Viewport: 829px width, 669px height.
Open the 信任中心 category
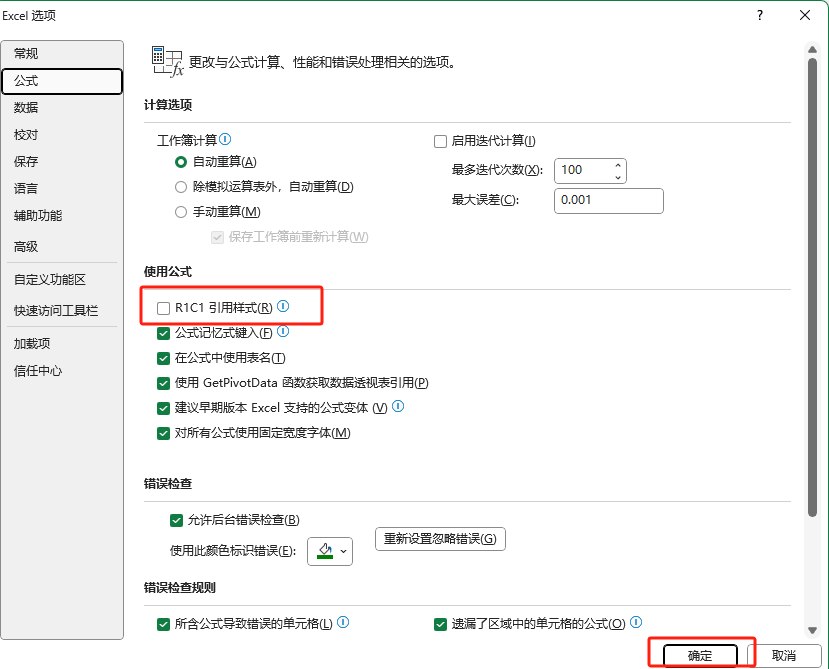(x=62, y=371)
